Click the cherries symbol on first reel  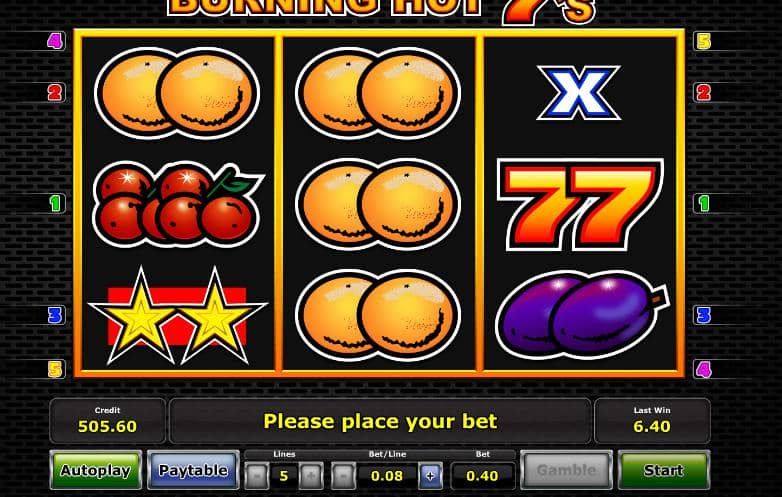pos(178,203)
